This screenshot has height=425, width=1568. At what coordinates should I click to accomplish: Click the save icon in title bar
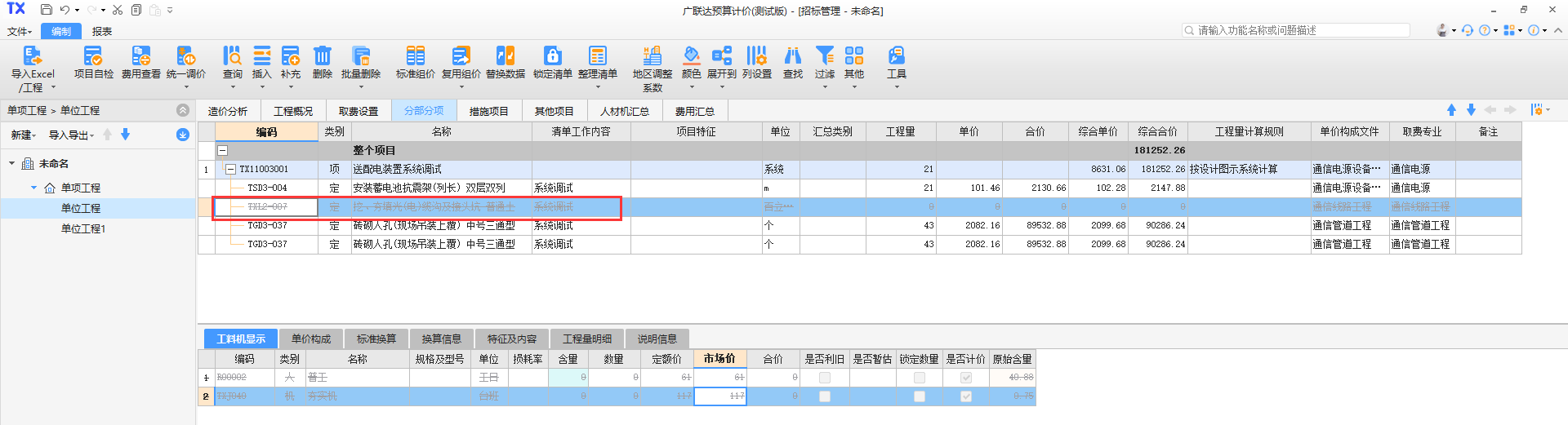coord(47,10)
